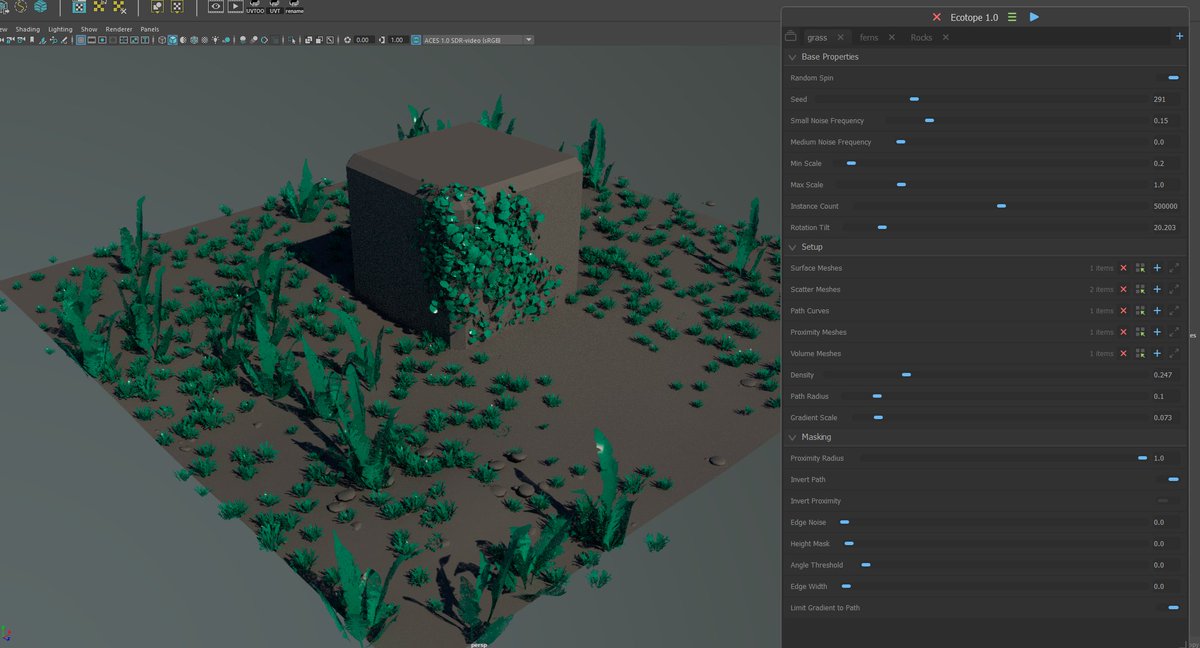Expand Volume Meshes list with arrows icon
Viewport: 1200px width, 648px height.
click(1174, 353)
